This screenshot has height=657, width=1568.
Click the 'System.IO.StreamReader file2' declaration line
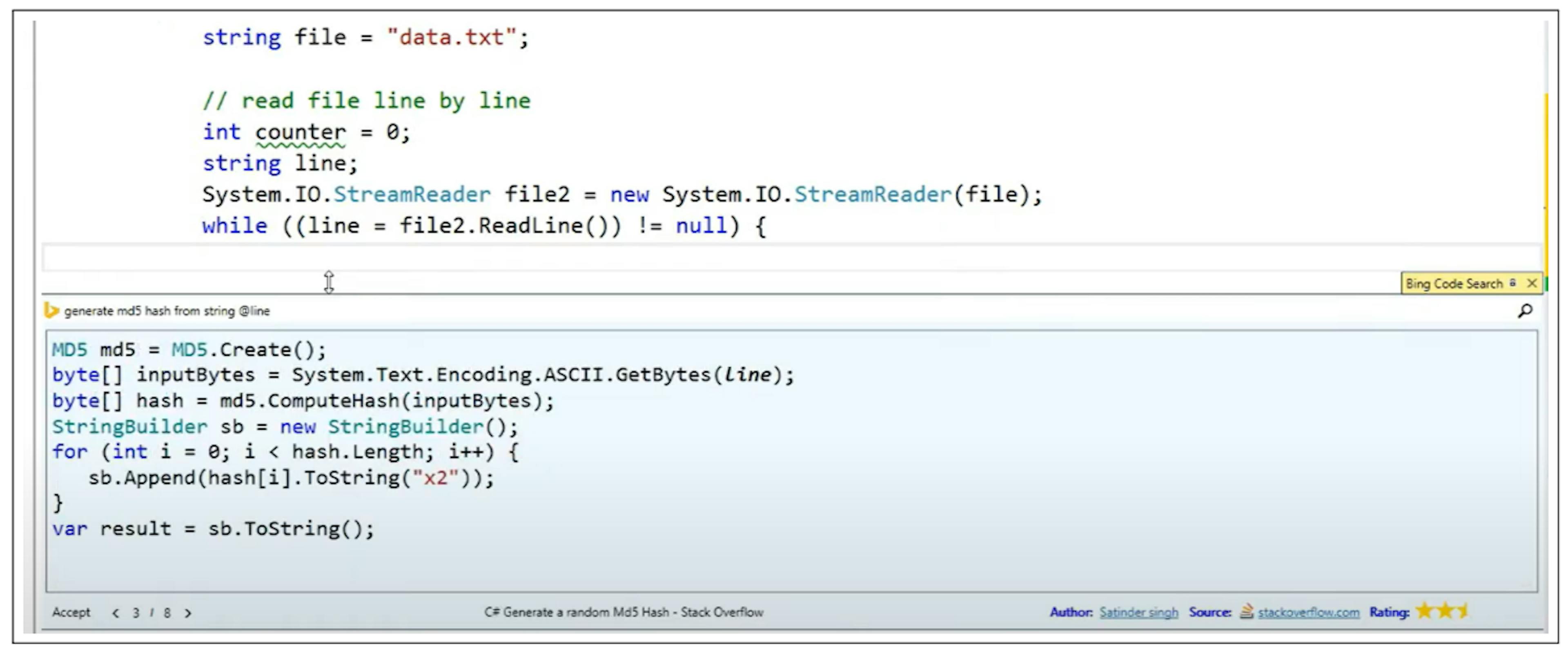pos(622,195)
